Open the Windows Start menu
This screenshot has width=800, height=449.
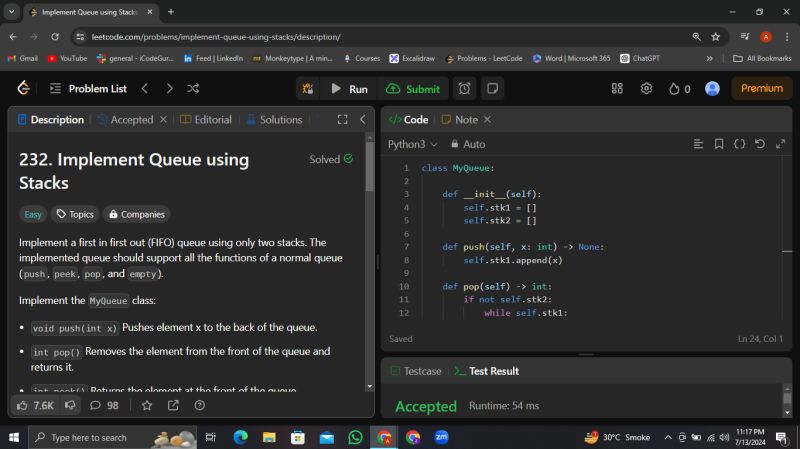tap(14, 437)
